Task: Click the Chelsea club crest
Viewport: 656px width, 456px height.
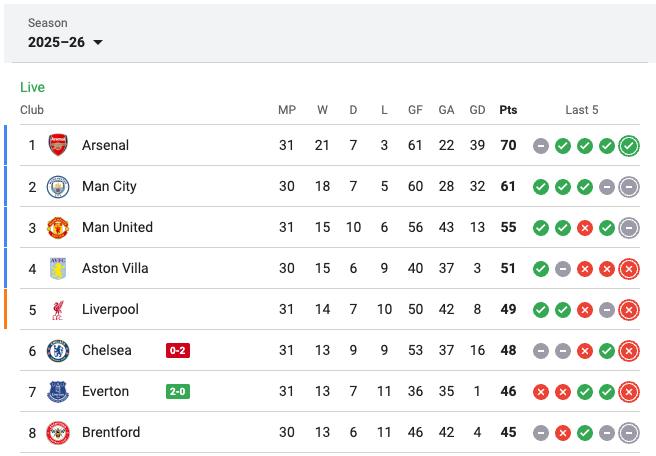Action: [58, 350]
